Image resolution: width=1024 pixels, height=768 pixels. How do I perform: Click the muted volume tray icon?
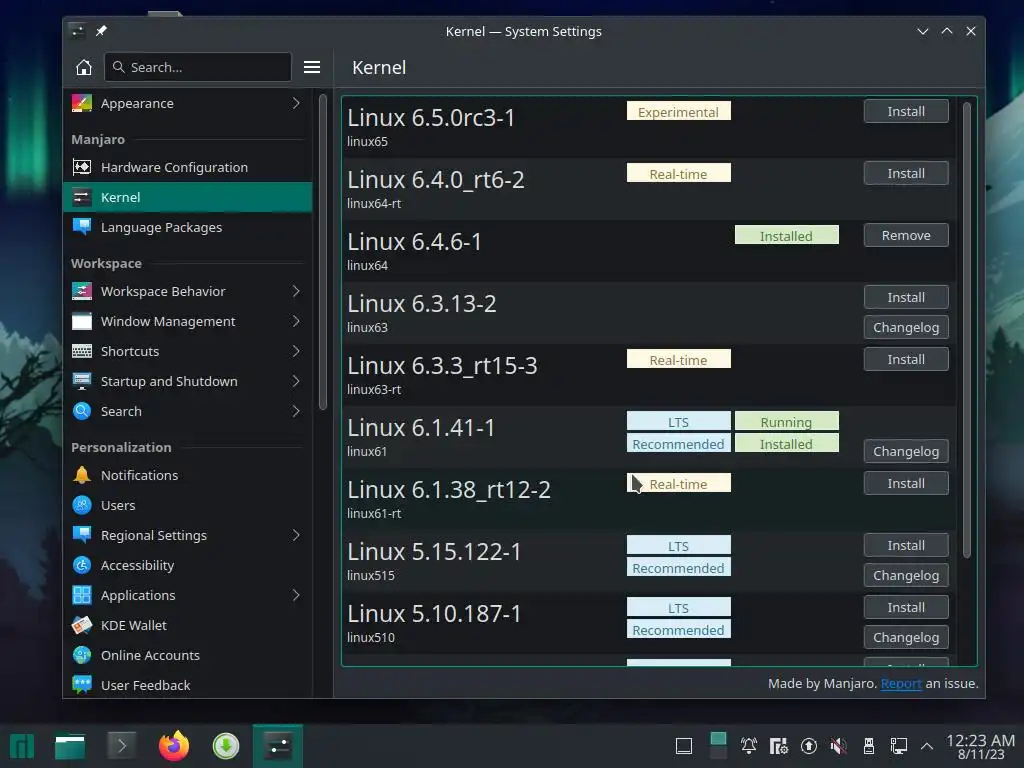click(839, 746)
